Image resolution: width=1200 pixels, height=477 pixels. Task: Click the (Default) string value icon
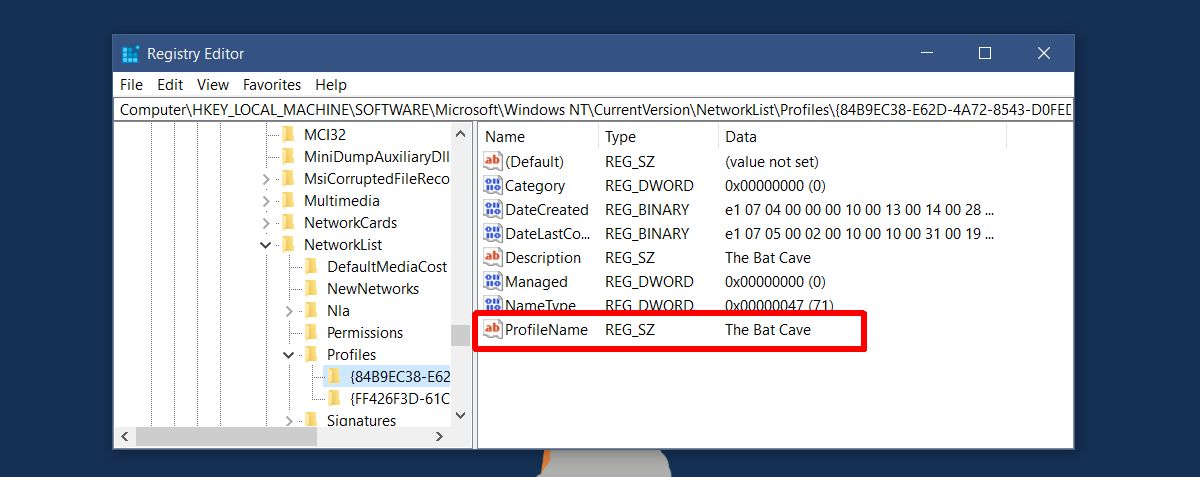[492, 161]
